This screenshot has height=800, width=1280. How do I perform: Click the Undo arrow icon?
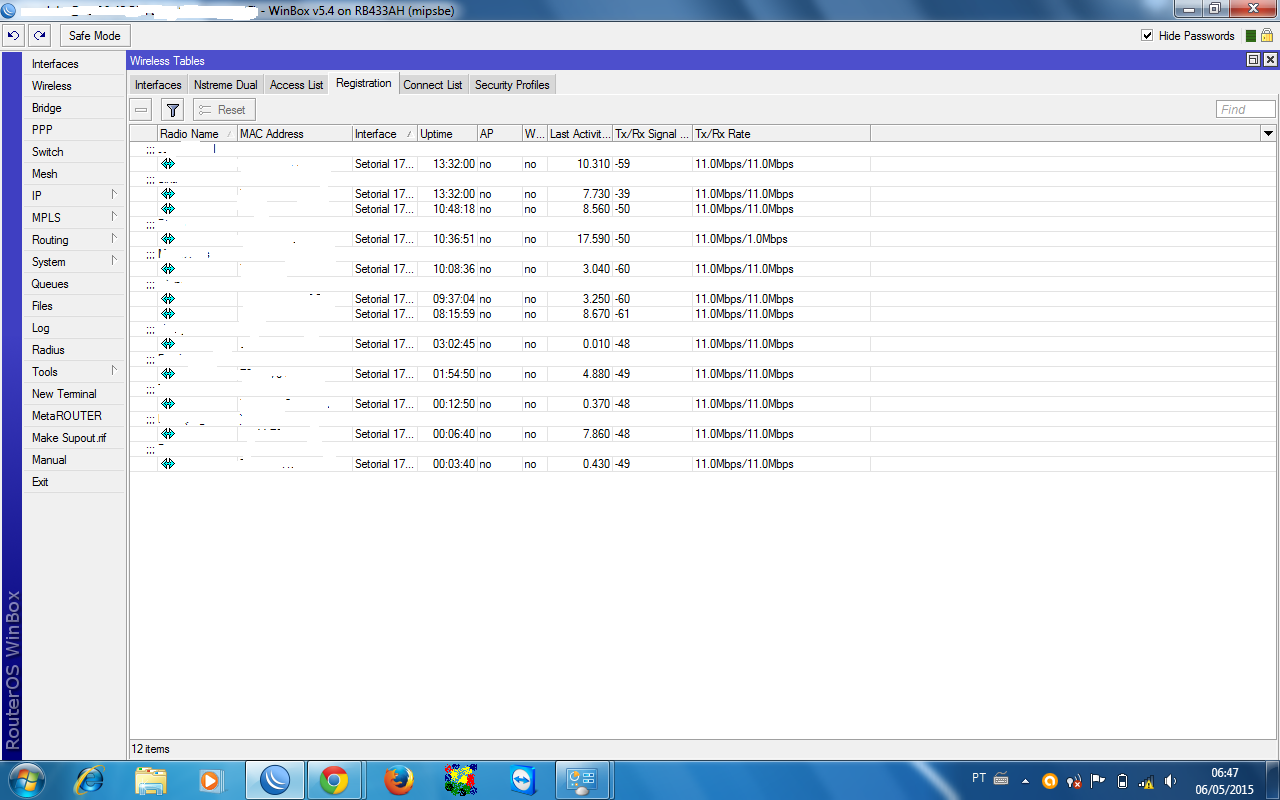(13, 36)
